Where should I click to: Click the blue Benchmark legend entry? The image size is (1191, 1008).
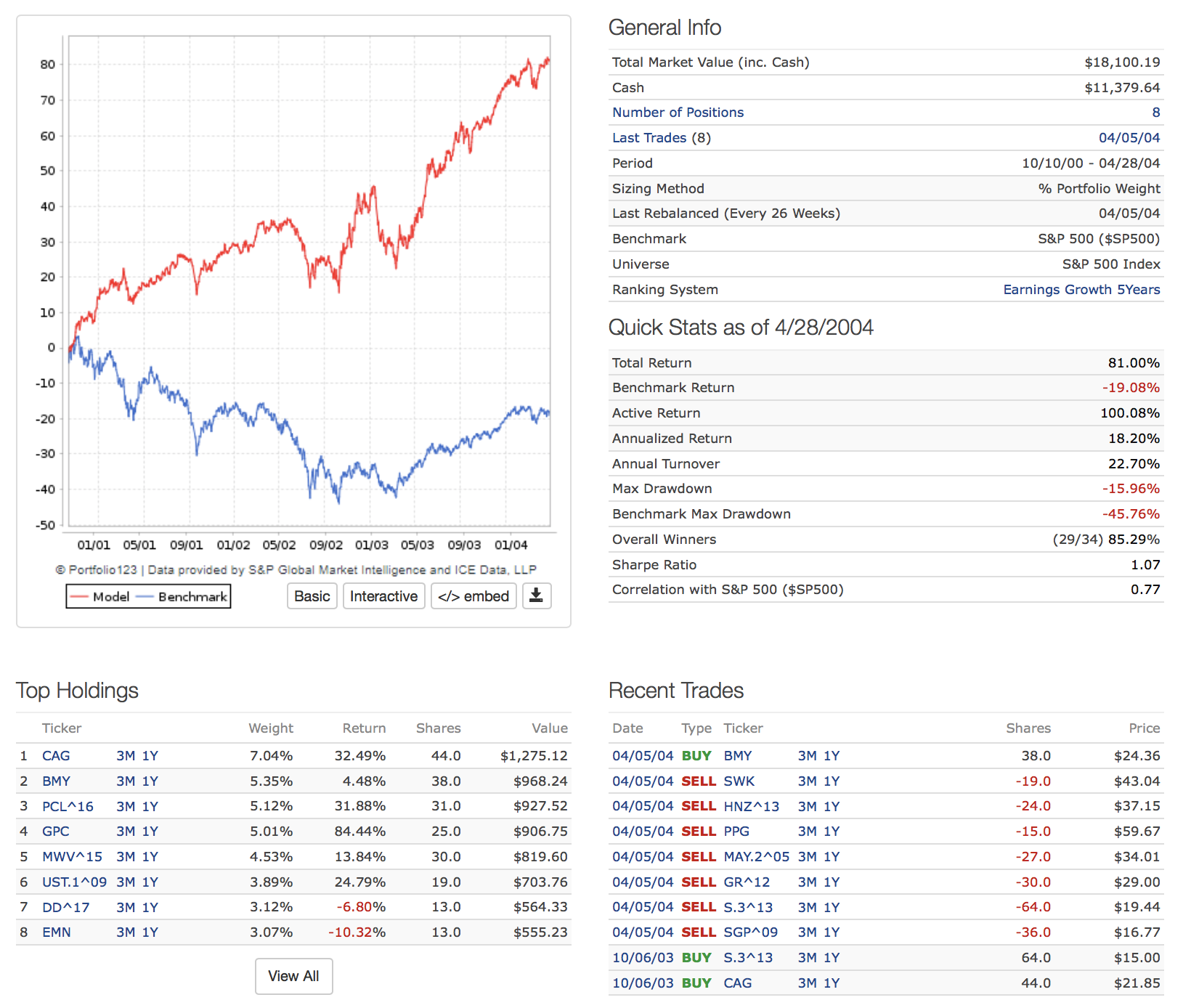(x=183, y=597)
